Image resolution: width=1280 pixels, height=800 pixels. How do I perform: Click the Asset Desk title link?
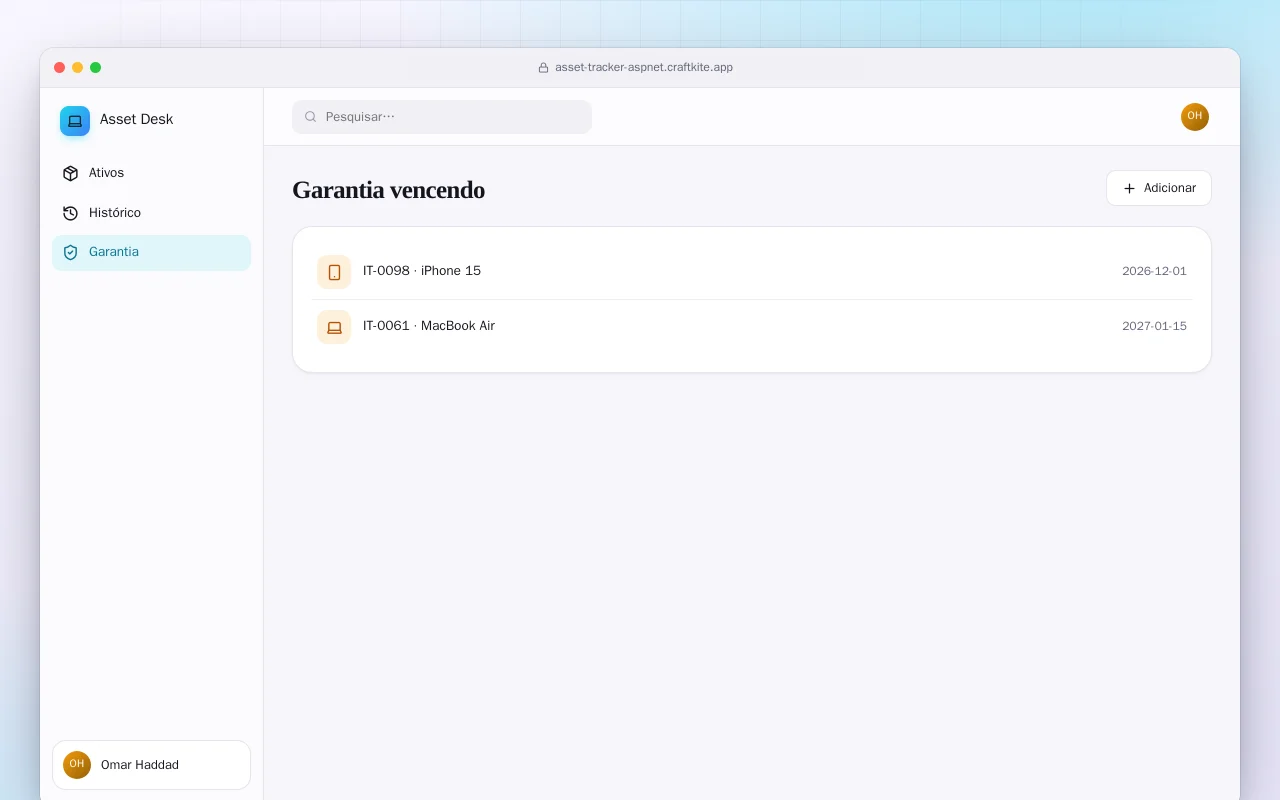(136, 119)
